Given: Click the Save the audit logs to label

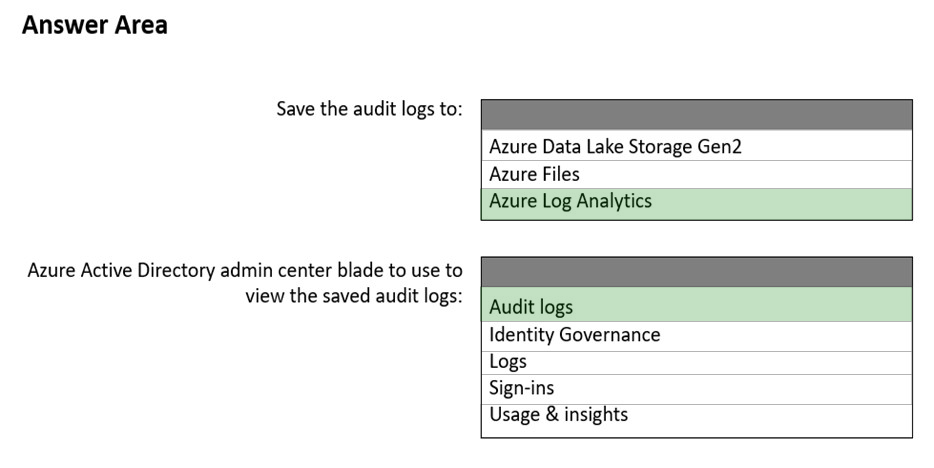Looking at the screenshot, I should [369, 110].
